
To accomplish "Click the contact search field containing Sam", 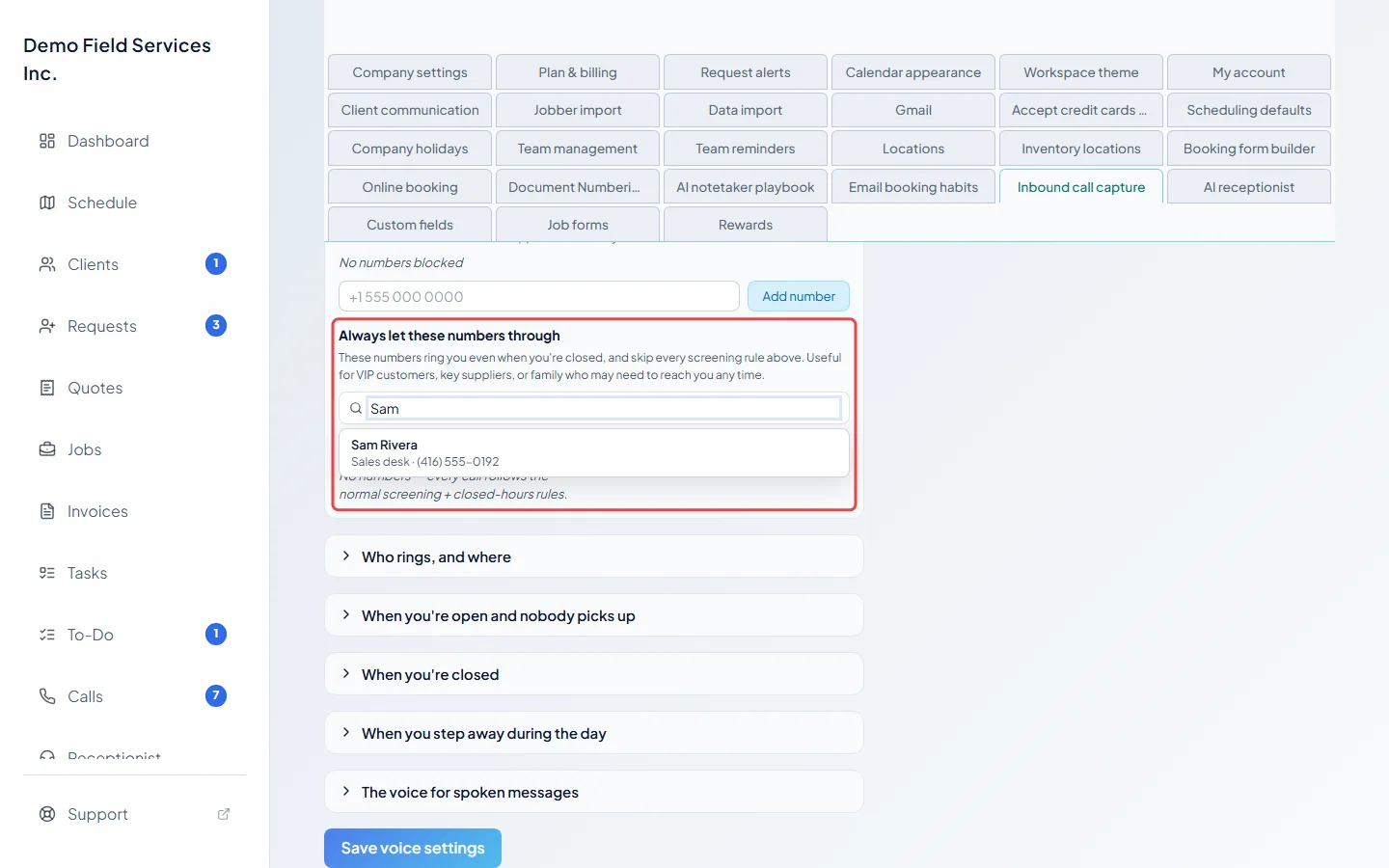I will [x=604, y=409].
